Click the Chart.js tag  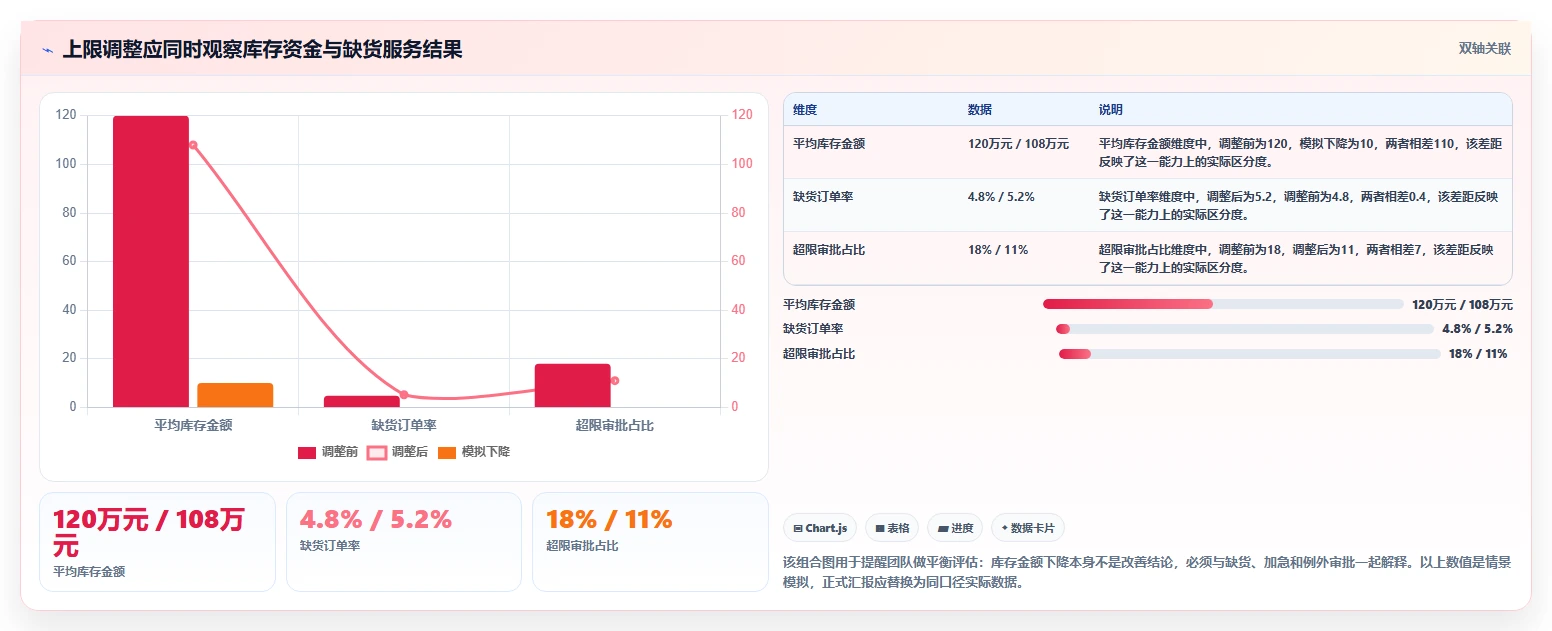pyautogui.click(x=820, y=528)
